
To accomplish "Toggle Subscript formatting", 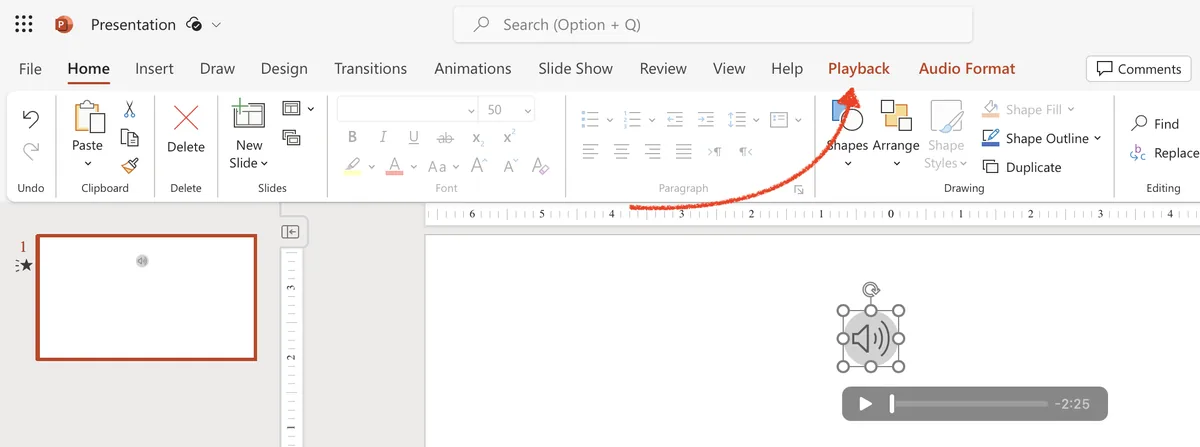I will click(x=478, y=138).
